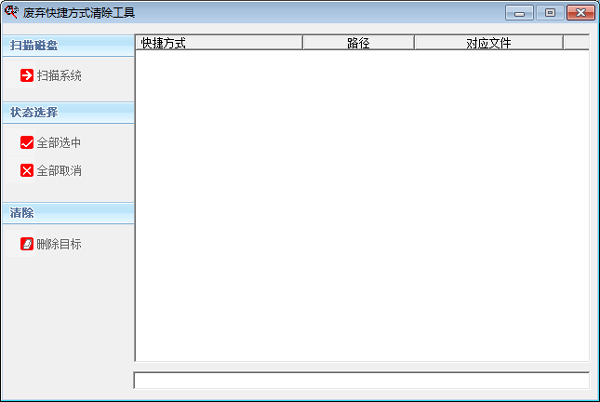Image resolution: width=600 pixels, height=402 pixels.
Task: Open the 状态选择 section header
Action: 68,112
